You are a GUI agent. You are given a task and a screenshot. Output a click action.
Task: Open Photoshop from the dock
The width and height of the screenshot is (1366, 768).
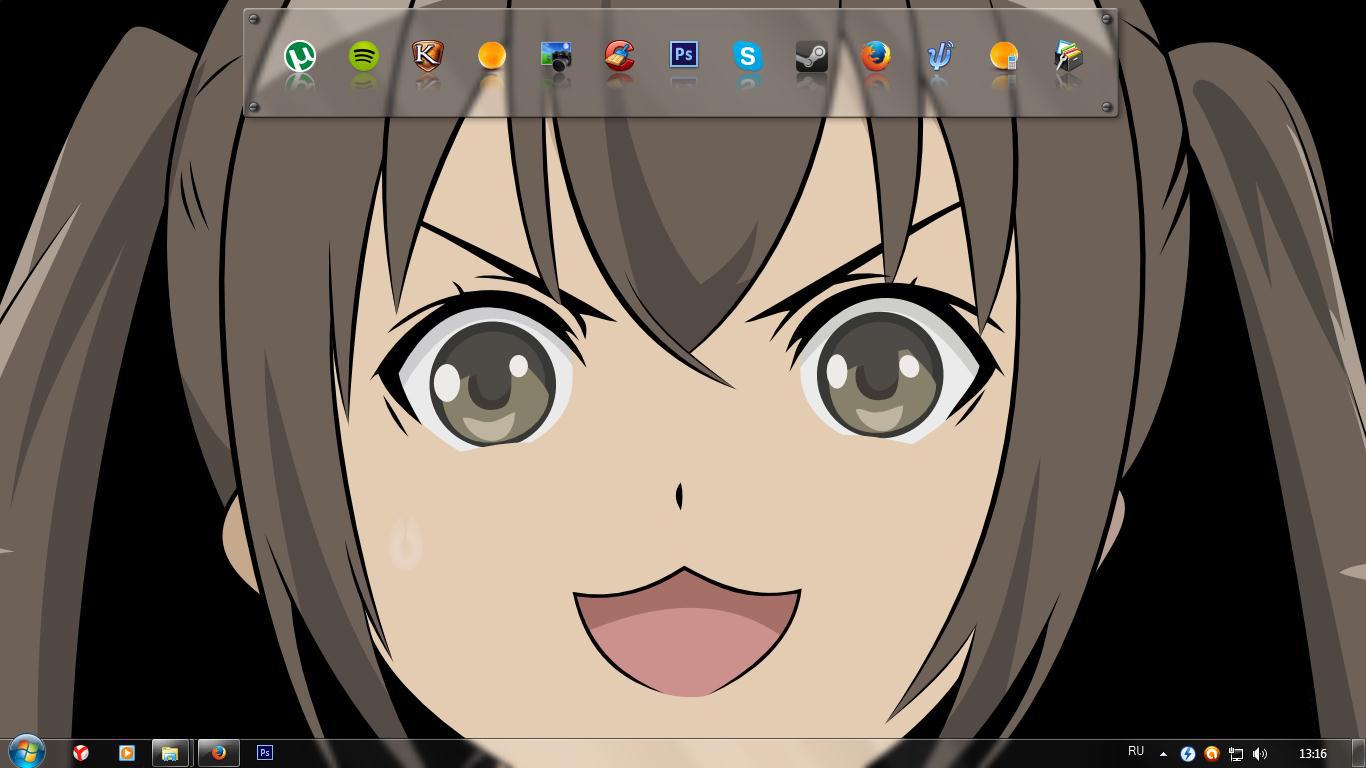pyautogui.click(x=684, y=55)
